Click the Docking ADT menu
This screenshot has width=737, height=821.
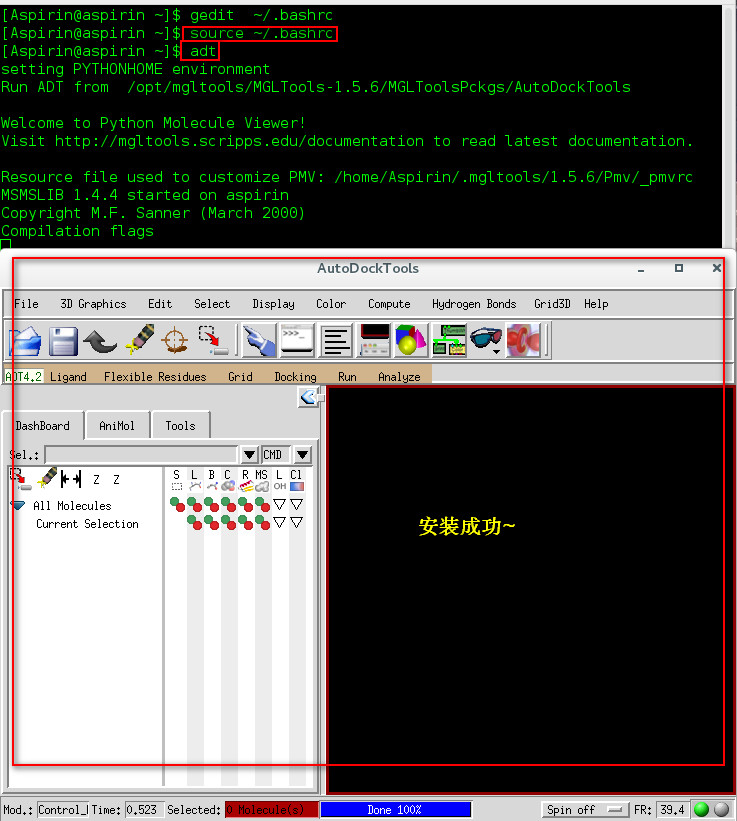tap(296, 377)
